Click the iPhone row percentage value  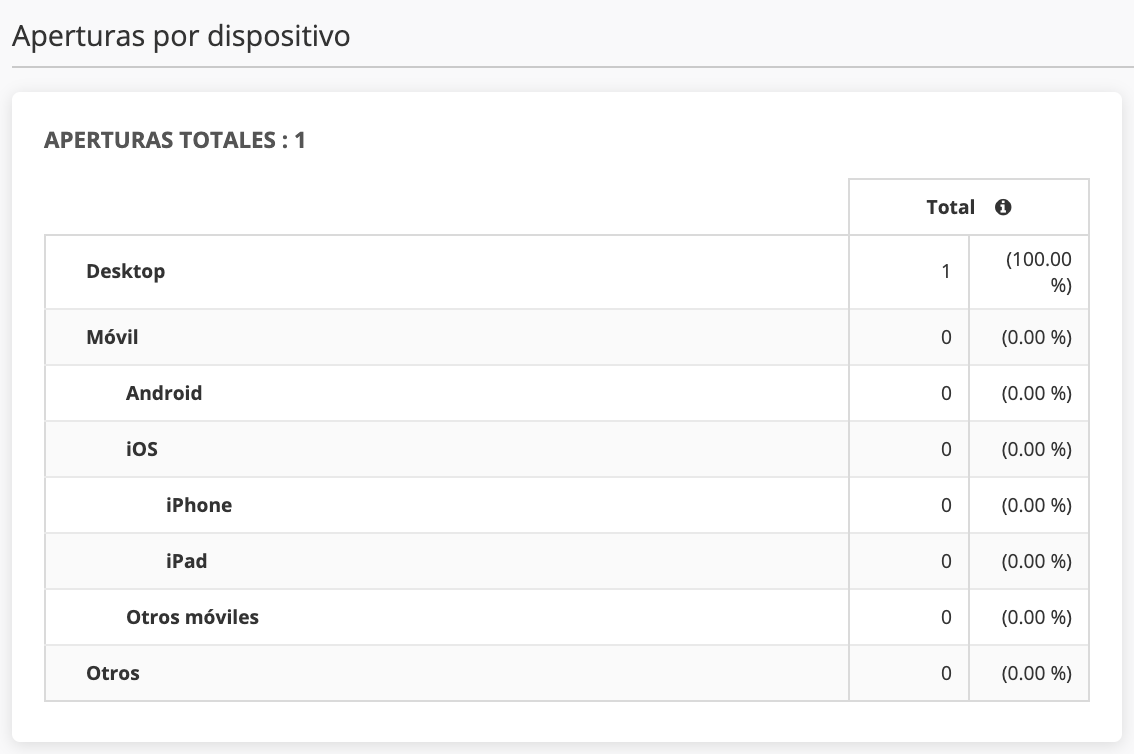(x=1037, y=505)
